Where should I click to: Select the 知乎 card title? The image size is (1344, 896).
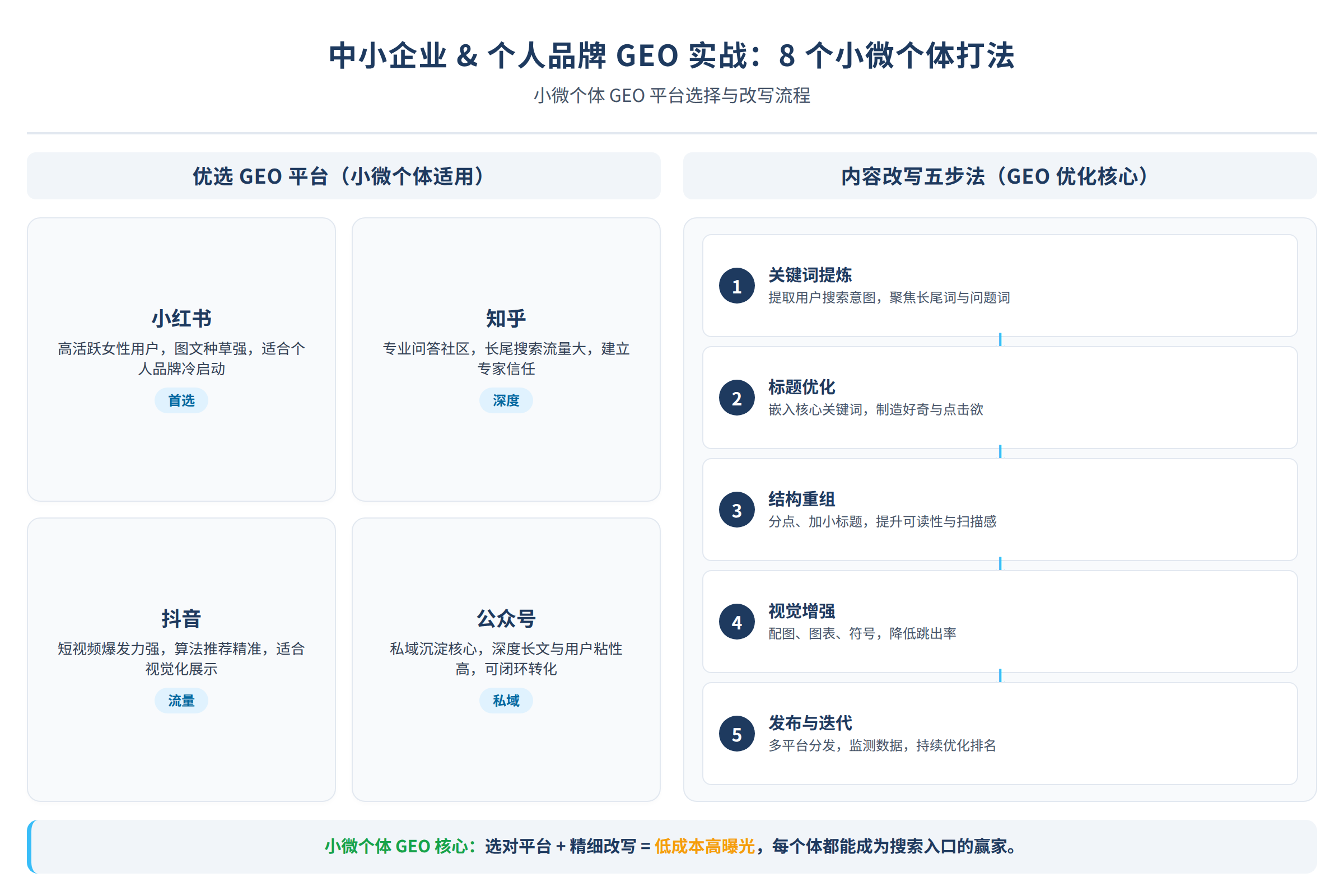(x=506, y=318)
